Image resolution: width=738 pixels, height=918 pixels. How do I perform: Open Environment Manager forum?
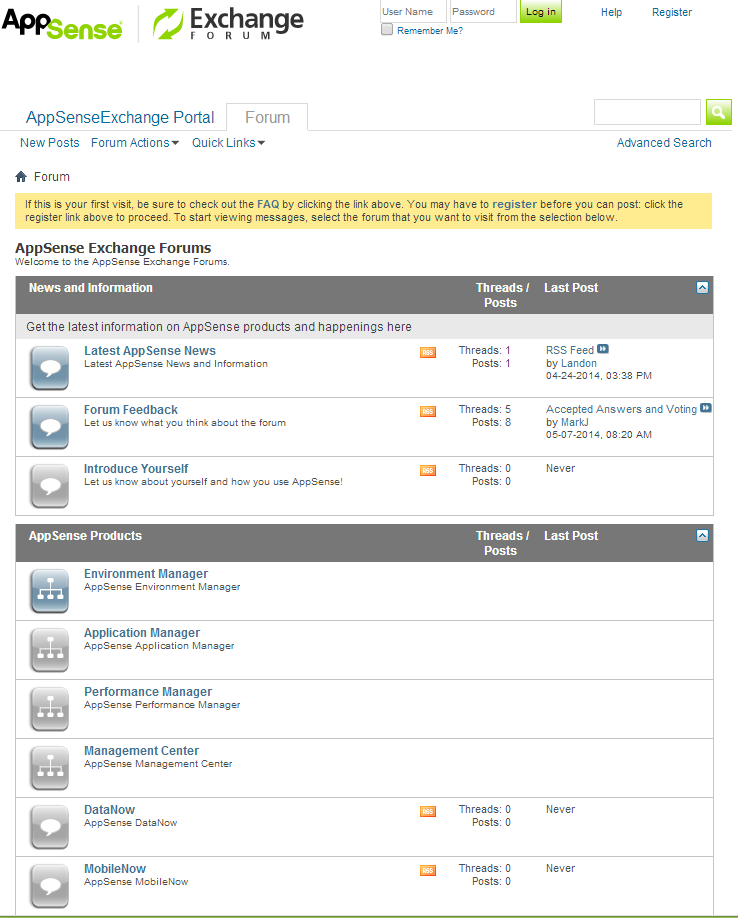pos(146,574)
